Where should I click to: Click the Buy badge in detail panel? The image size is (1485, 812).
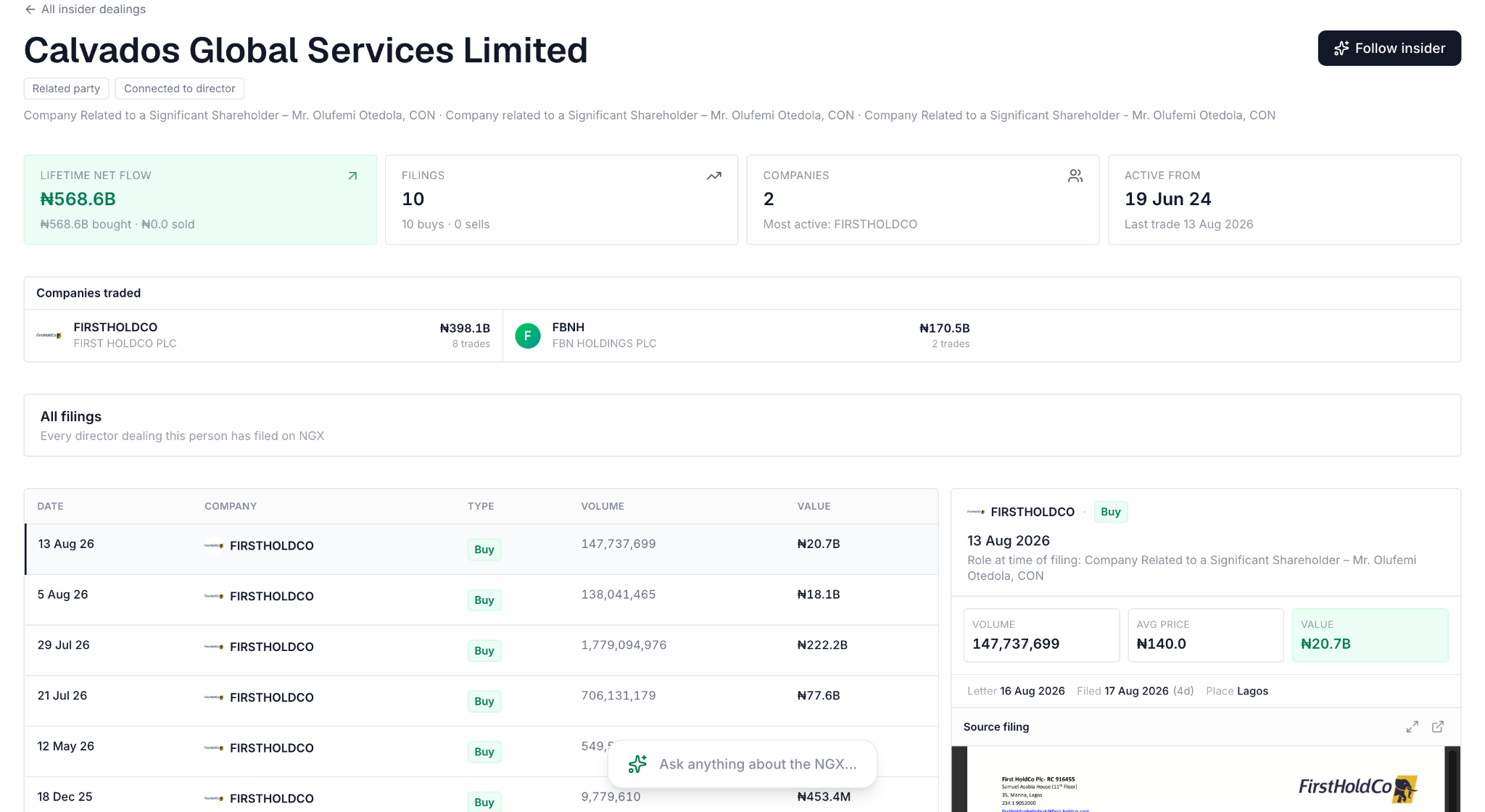point(1110,512)
